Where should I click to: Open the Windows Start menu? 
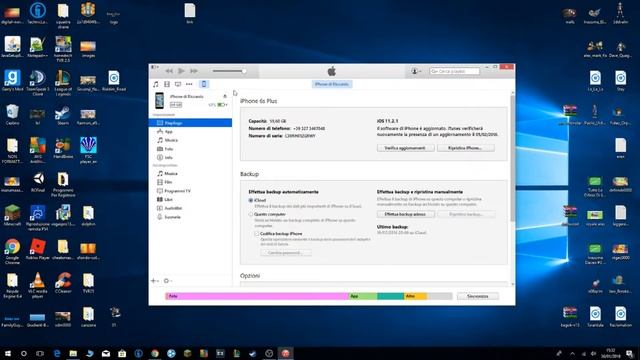click(x=7, y=353)
